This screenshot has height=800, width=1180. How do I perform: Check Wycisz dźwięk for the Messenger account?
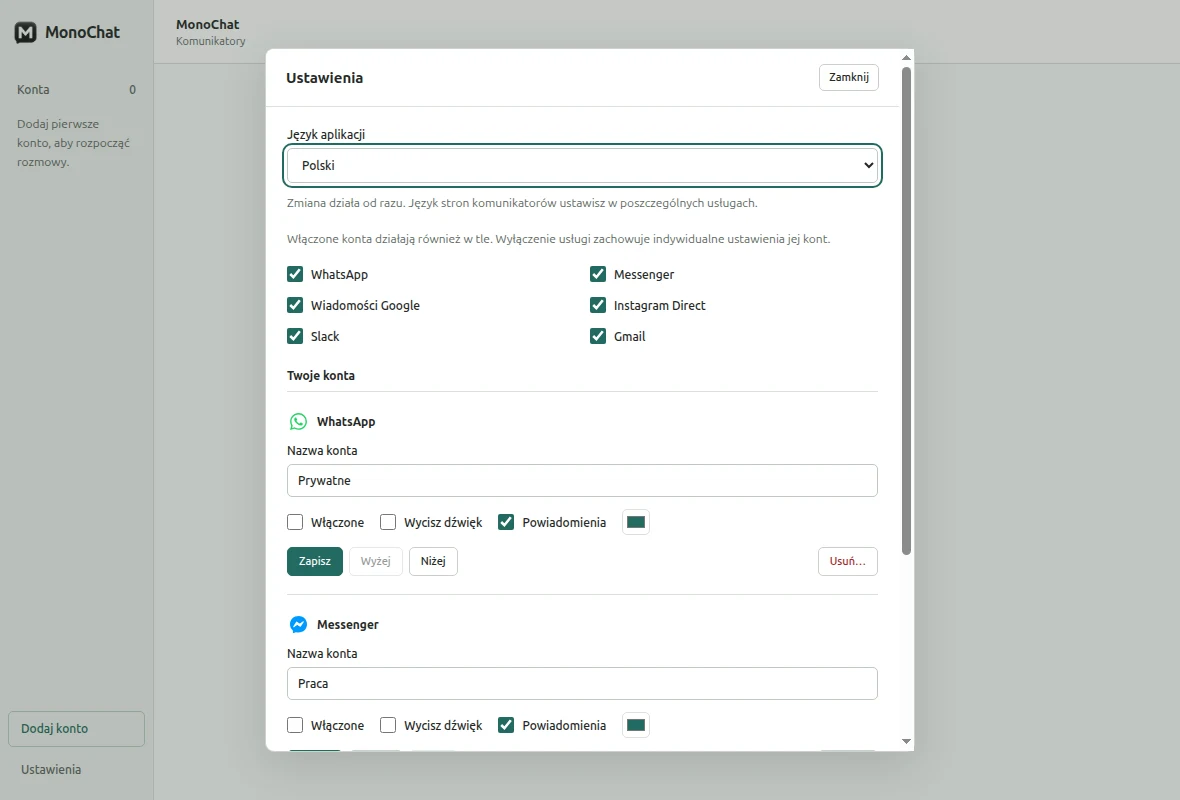coord(388,725)
